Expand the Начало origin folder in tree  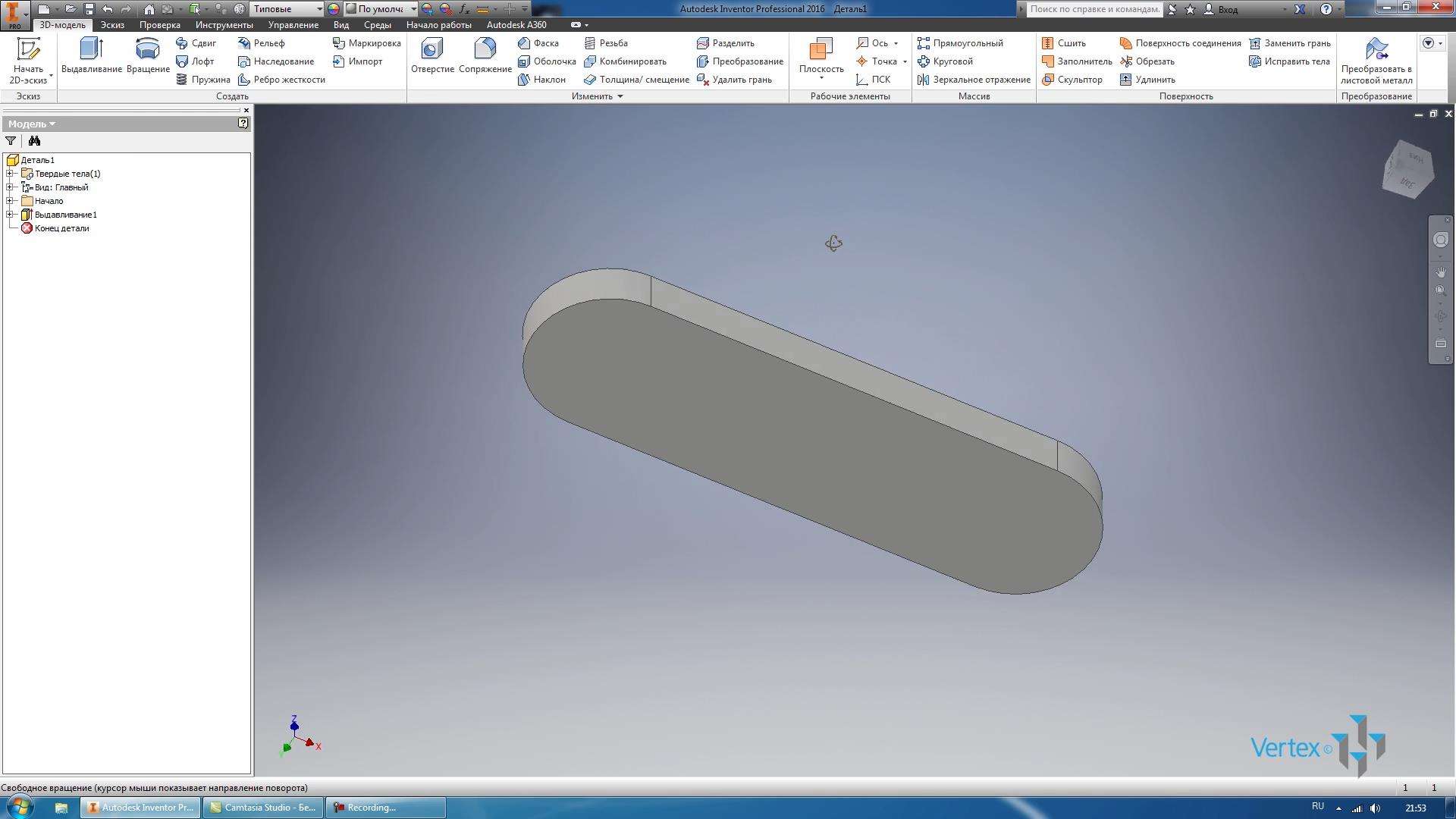coord(8,201)
